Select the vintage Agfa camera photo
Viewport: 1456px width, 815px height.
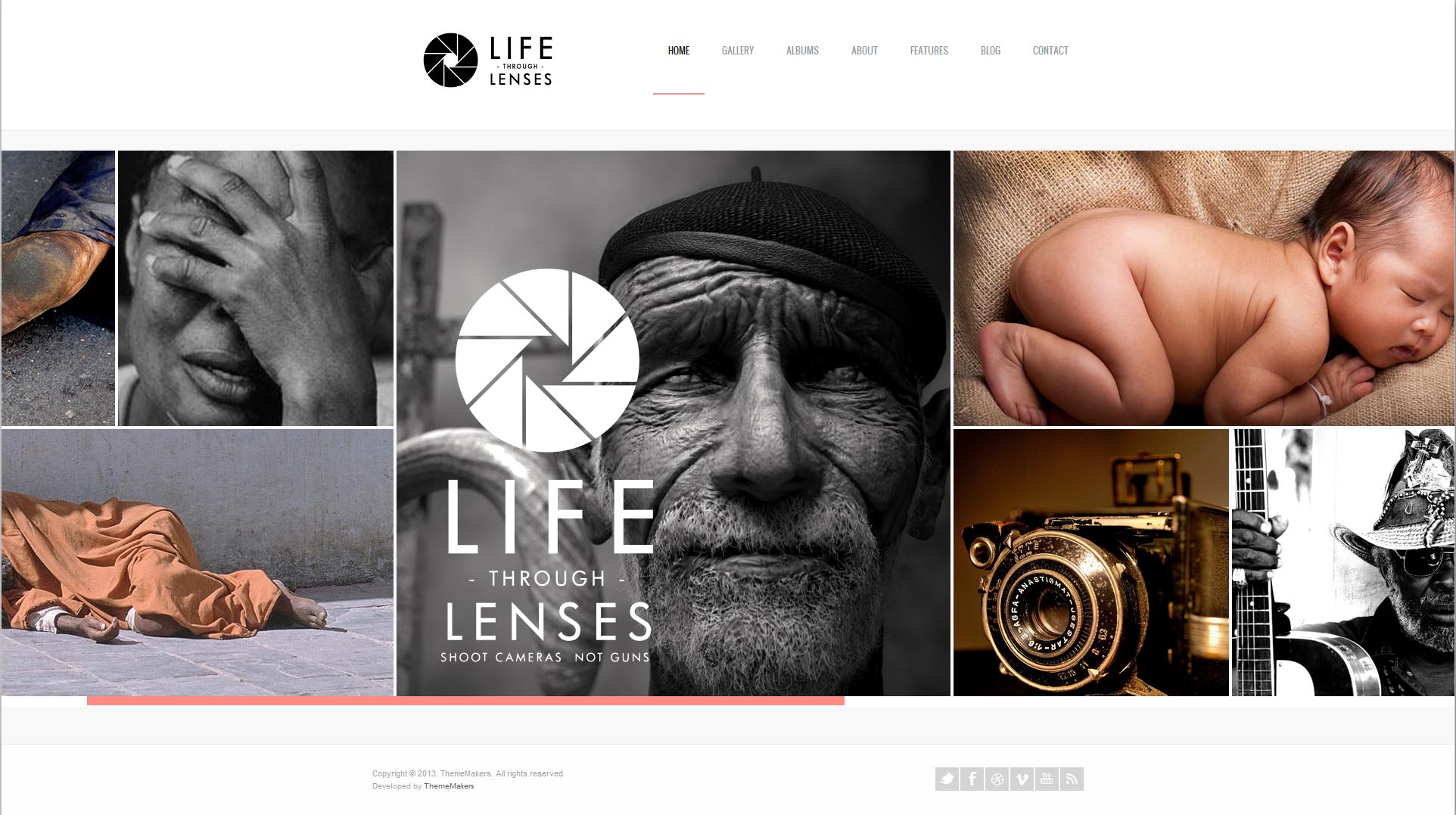(x=1091, y=562)
